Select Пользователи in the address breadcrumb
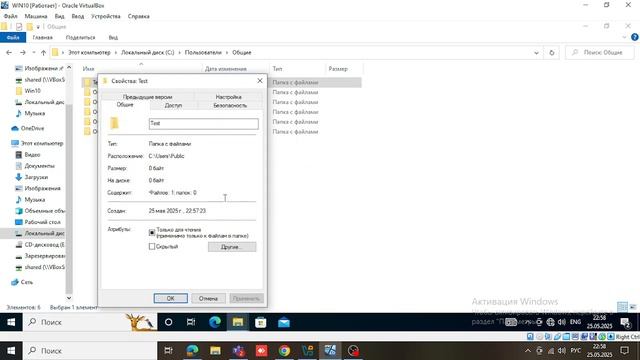 pyautogui.click(x=203, y=53)
